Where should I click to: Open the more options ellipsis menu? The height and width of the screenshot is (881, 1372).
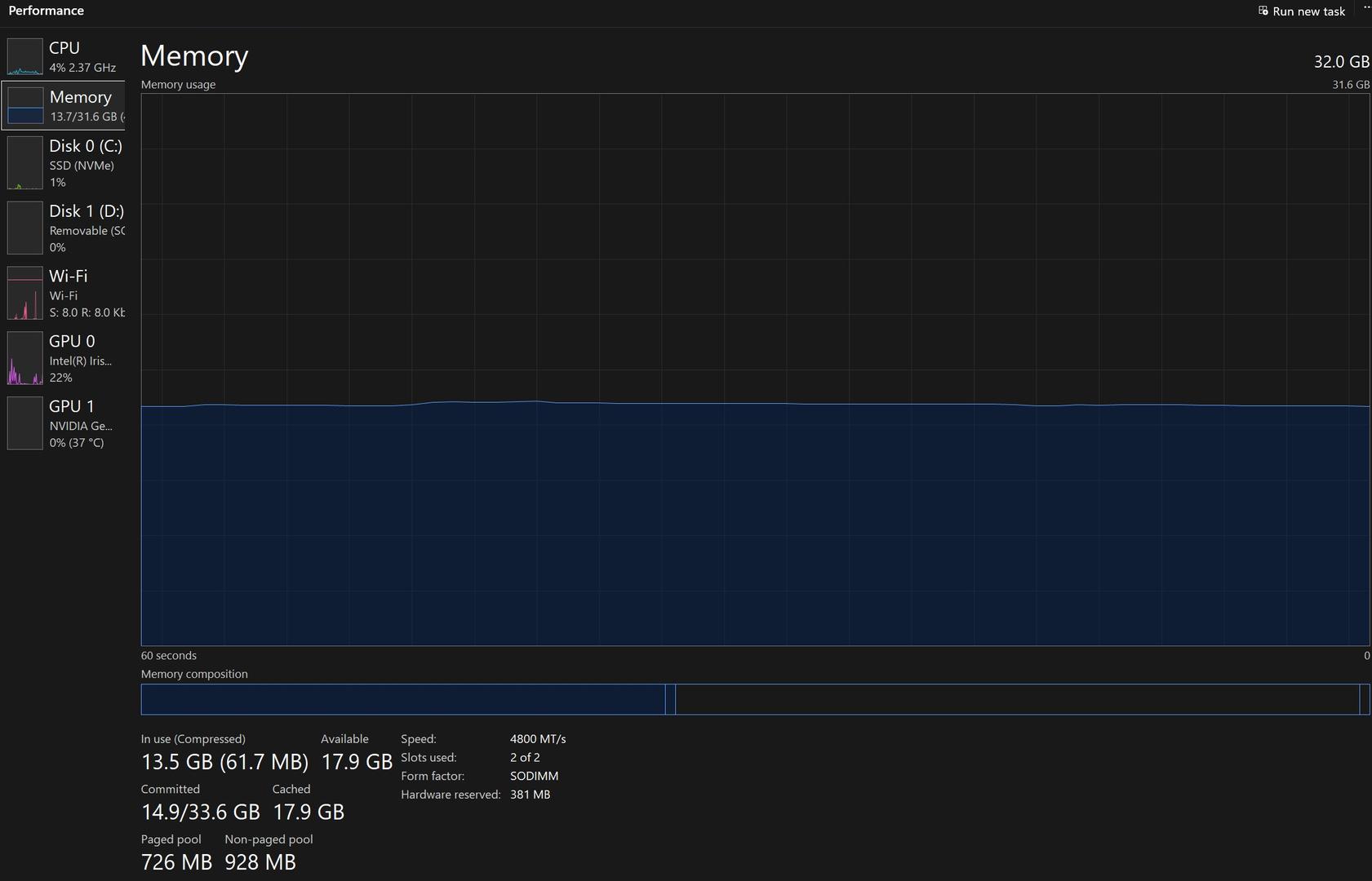(1366, 7)
